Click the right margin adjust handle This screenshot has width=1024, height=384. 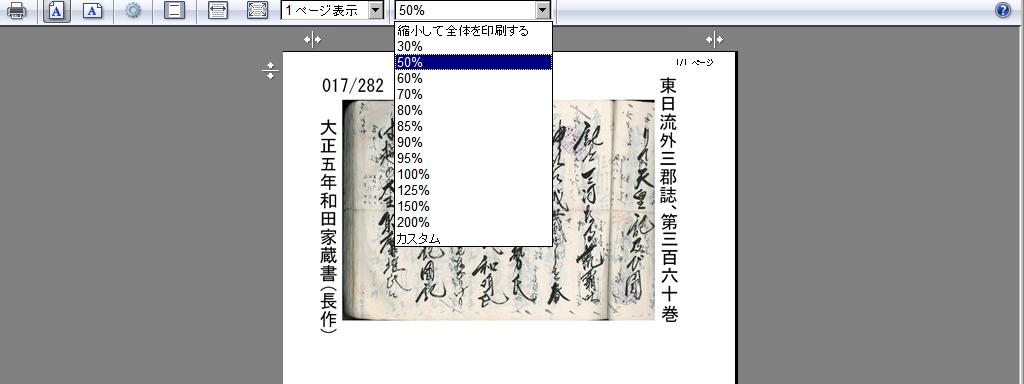714,40
